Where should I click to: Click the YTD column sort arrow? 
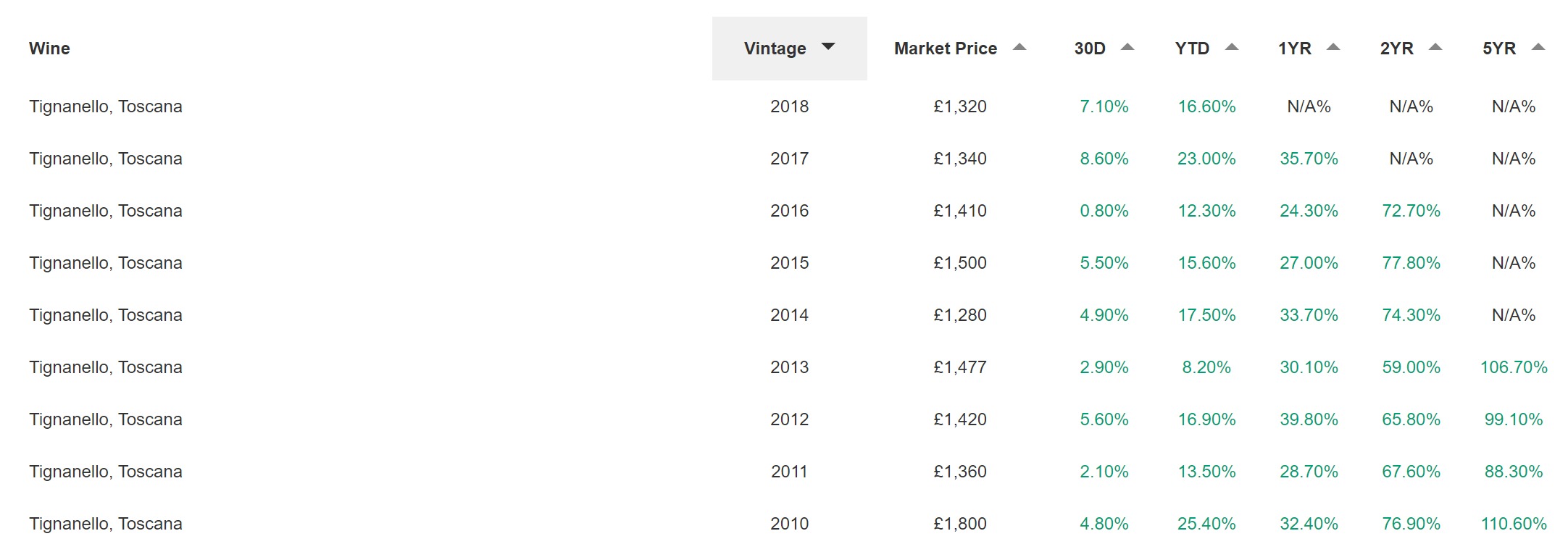point(1232,47)
